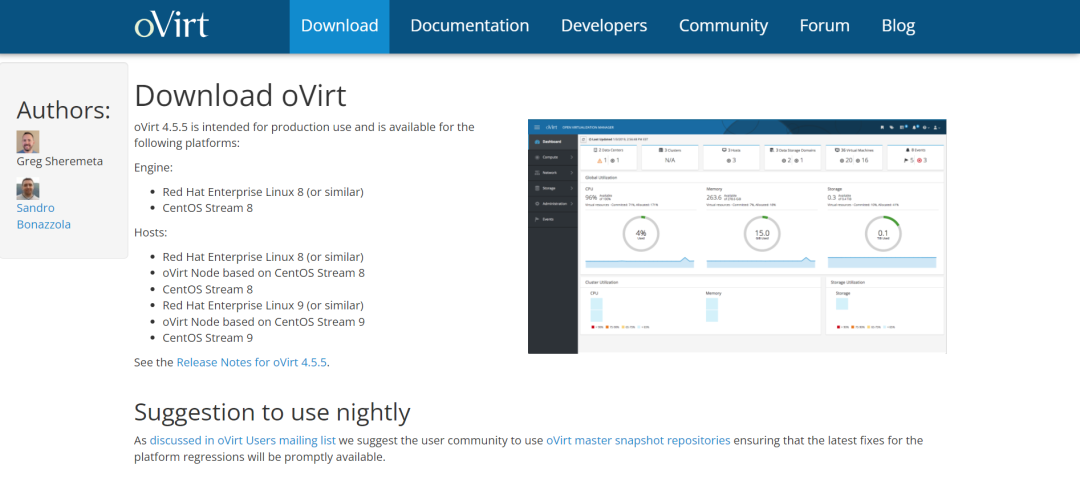
Task: Switch to the Developers navigation item
Action: 604,26
